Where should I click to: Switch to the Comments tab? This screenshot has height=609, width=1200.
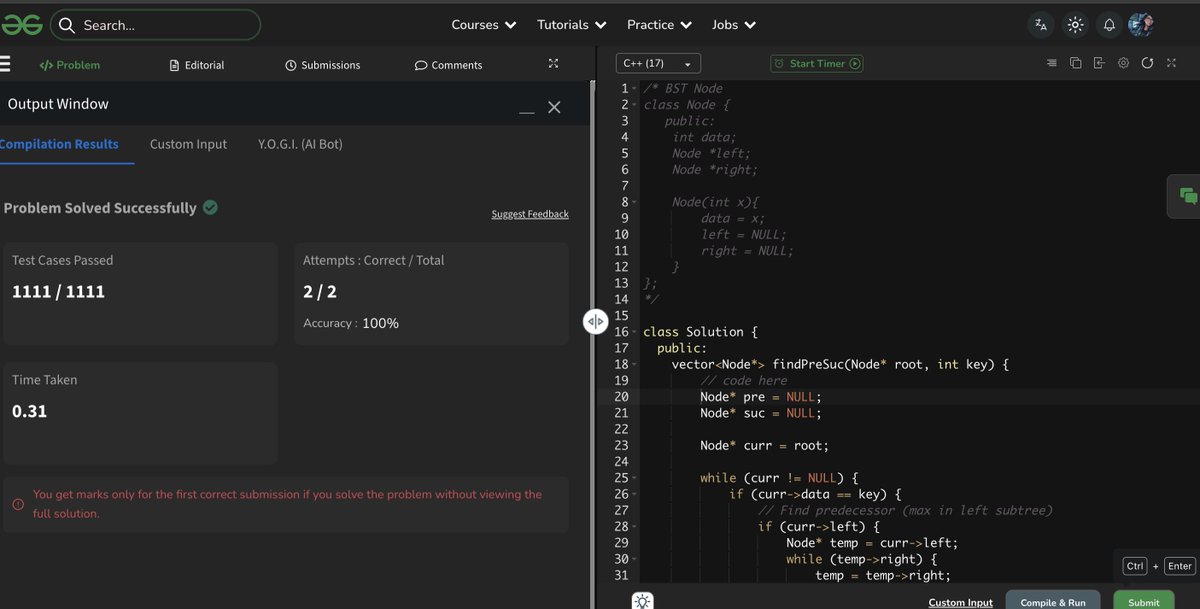coord(448,65)
